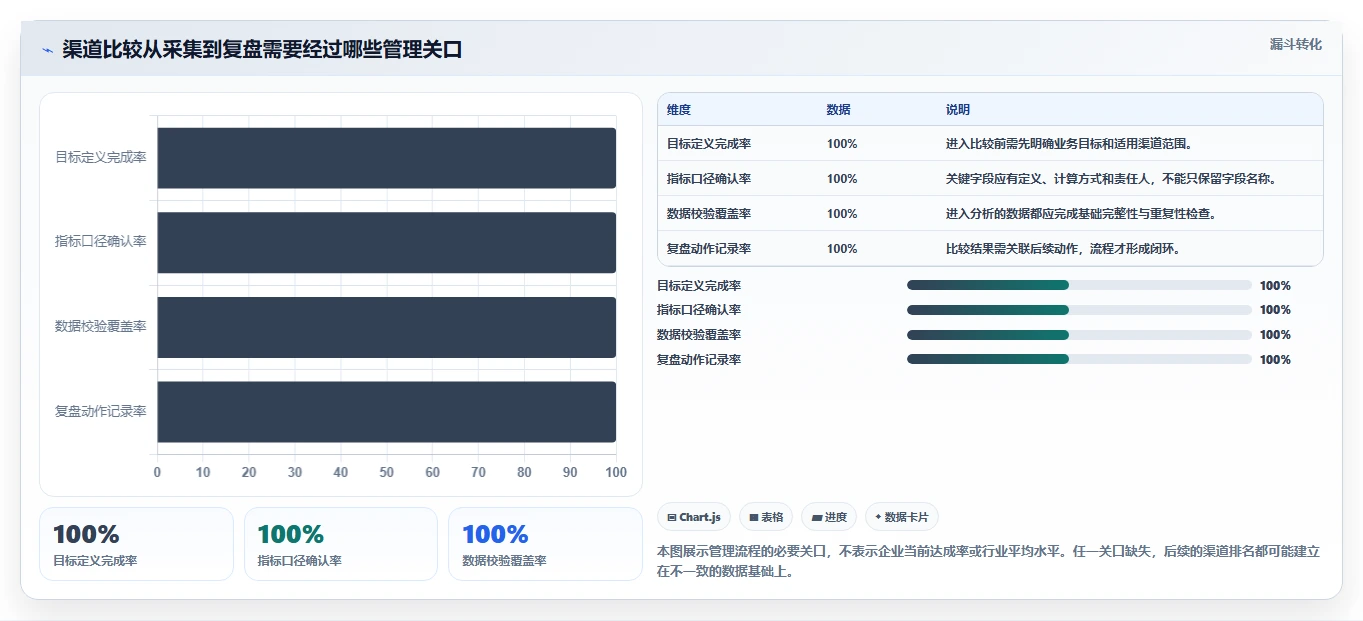Click the 100% value in table row 复盘动作记录率

(x=842, y=249)
